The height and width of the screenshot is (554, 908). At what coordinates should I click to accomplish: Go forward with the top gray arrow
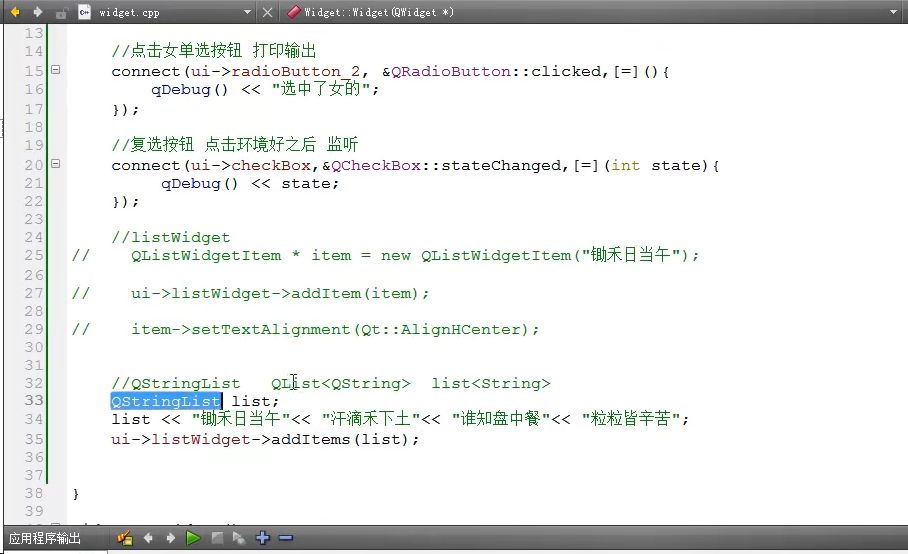tap(37, 12)
